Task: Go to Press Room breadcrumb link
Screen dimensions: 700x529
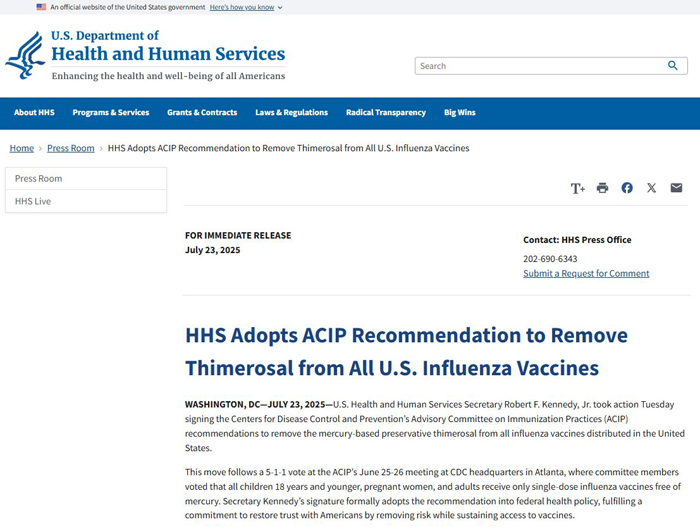Action: pos(71,148)
